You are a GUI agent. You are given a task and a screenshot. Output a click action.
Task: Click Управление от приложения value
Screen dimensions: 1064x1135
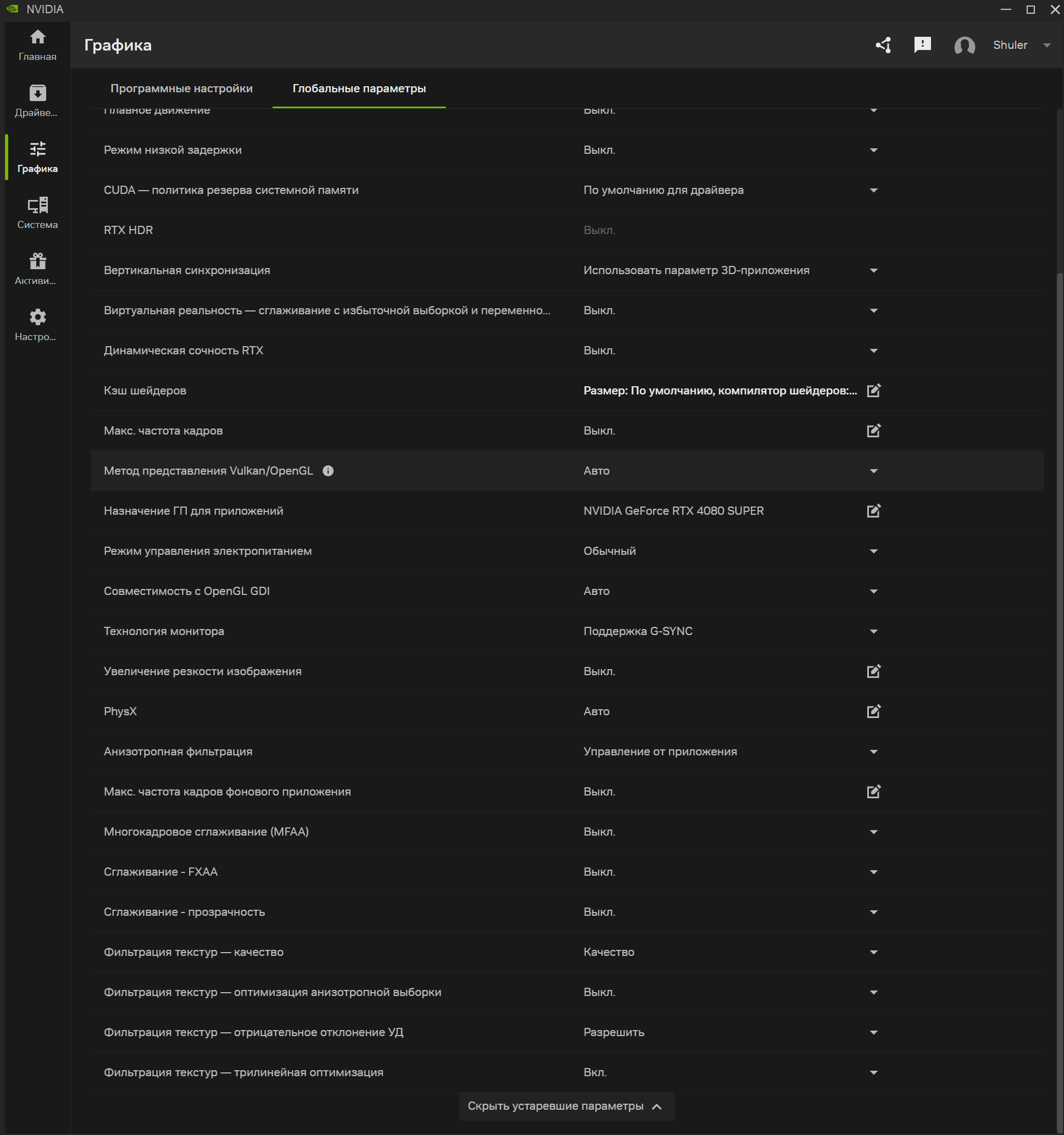click(660, 752)
